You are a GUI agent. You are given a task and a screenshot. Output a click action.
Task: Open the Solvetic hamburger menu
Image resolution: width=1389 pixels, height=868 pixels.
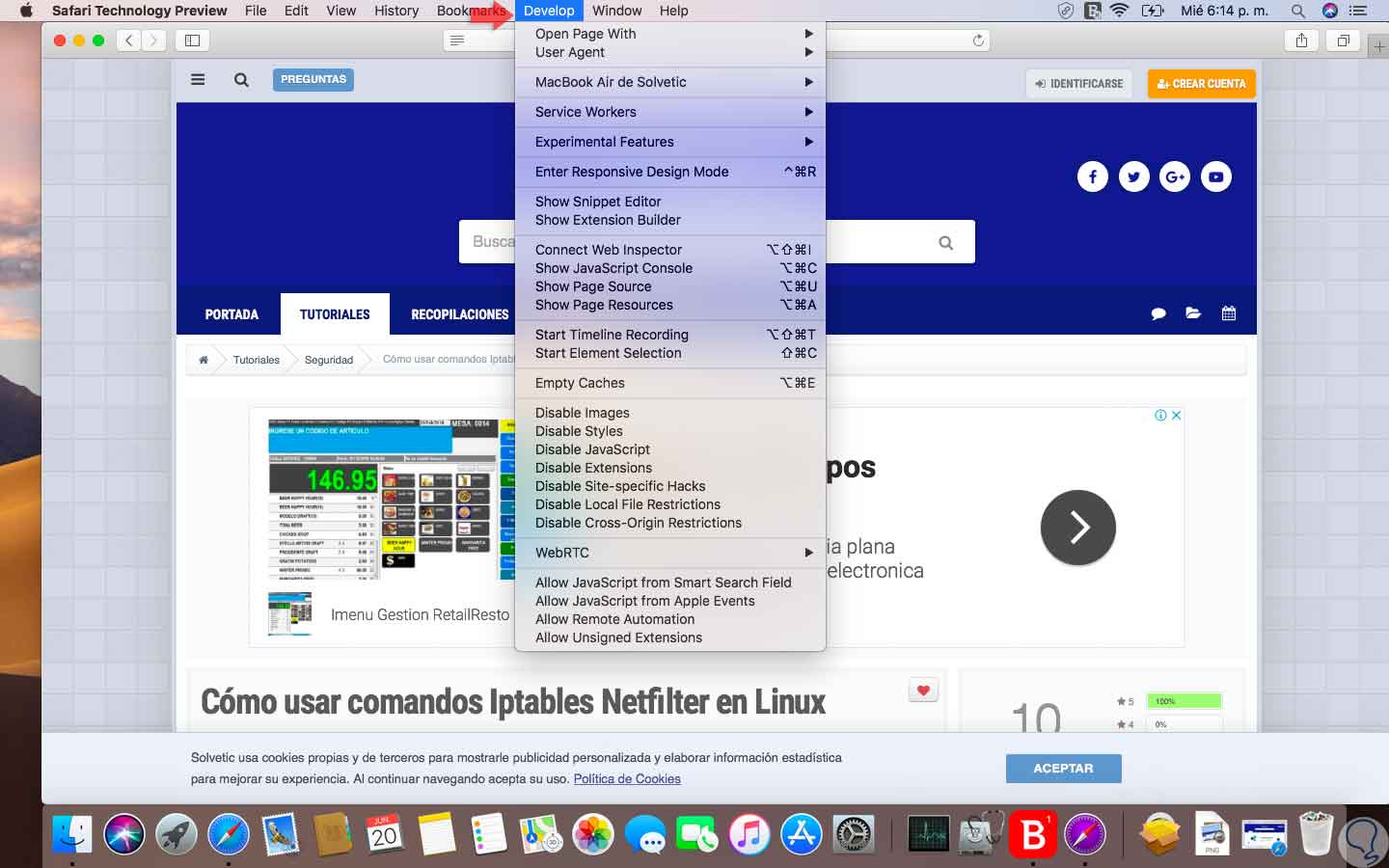[198, 80]
